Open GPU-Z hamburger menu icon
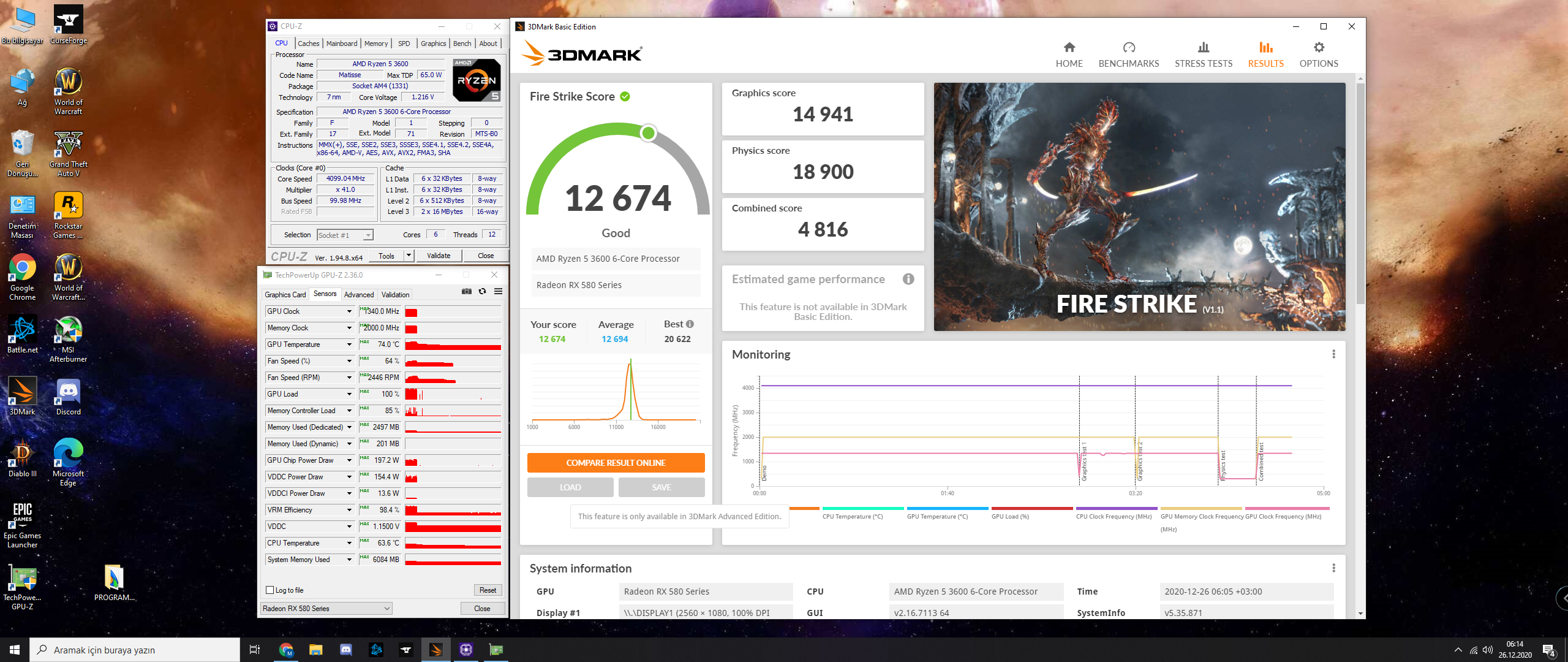This screenshot has height=662, width=1568. [x=499, y=292]
